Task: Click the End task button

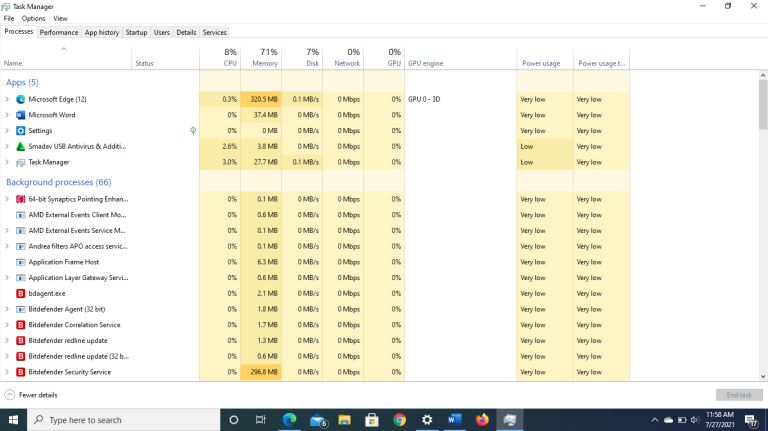Action: (x=739, y=395)
